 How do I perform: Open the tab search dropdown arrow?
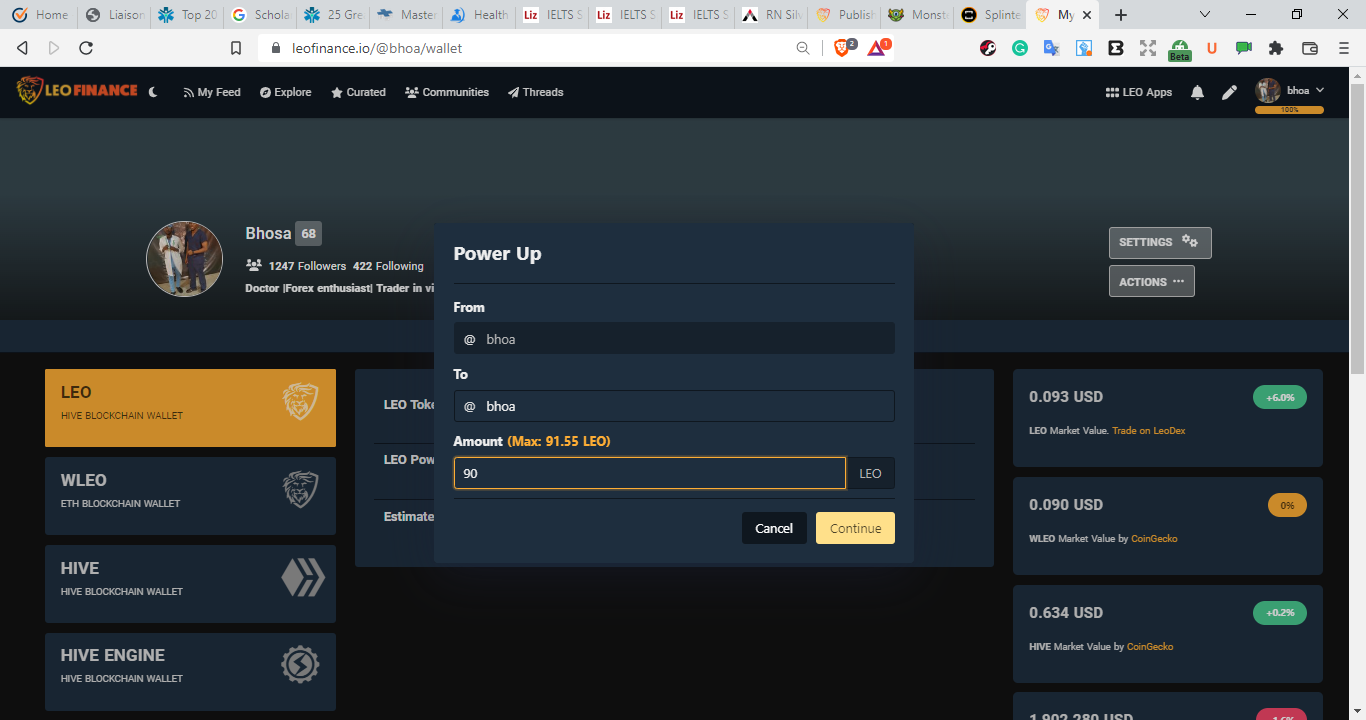[1205, 15]
